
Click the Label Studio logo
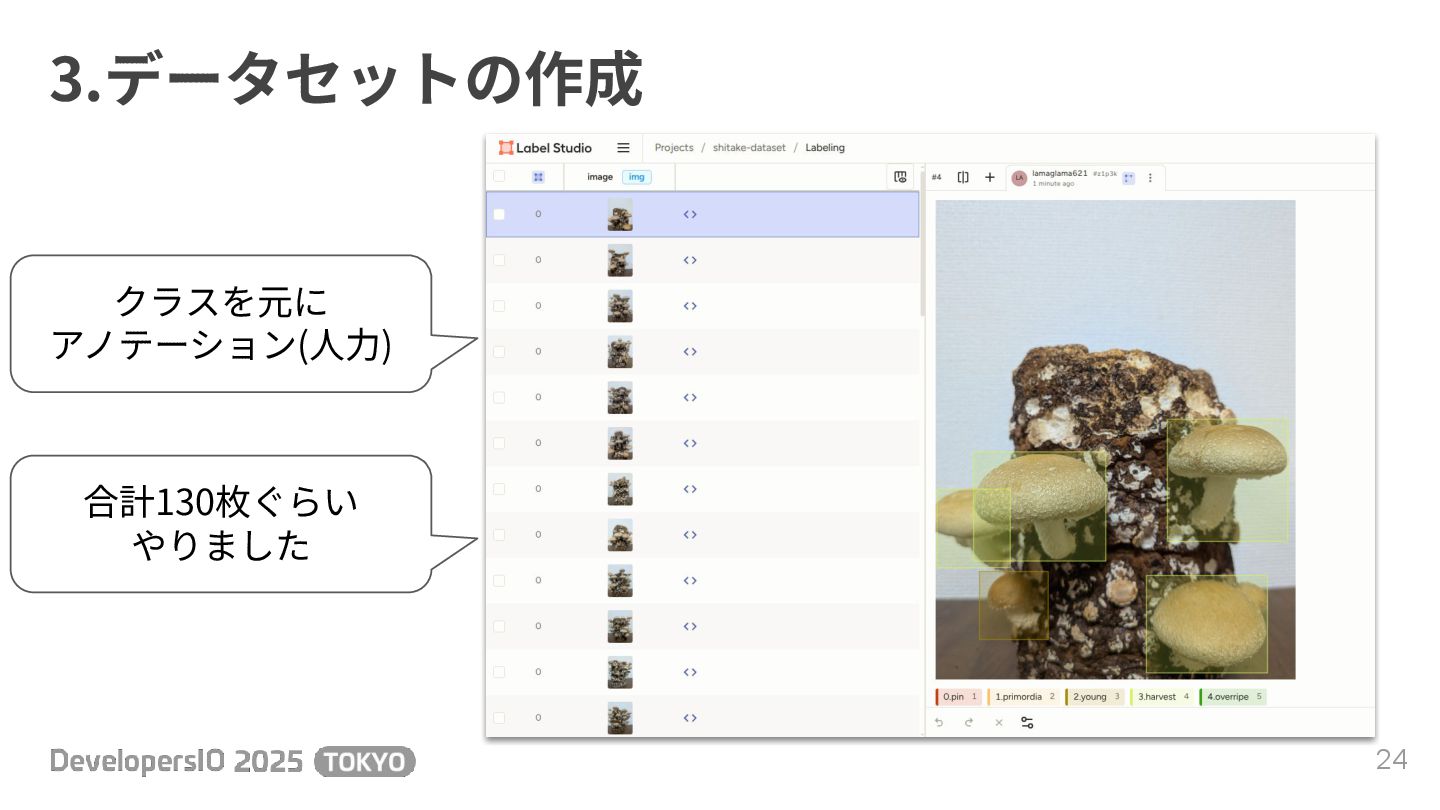click(545, 148)
